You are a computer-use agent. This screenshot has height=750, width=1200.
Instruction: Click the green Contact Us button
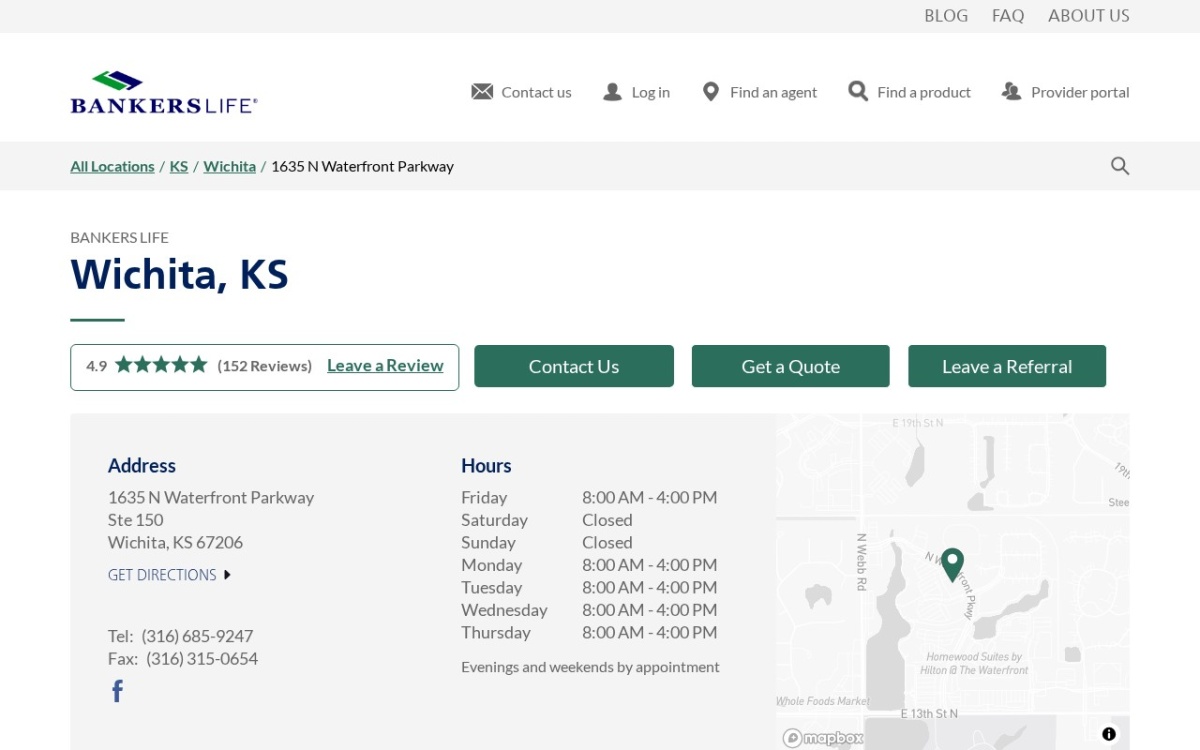[x=574, y=366]
